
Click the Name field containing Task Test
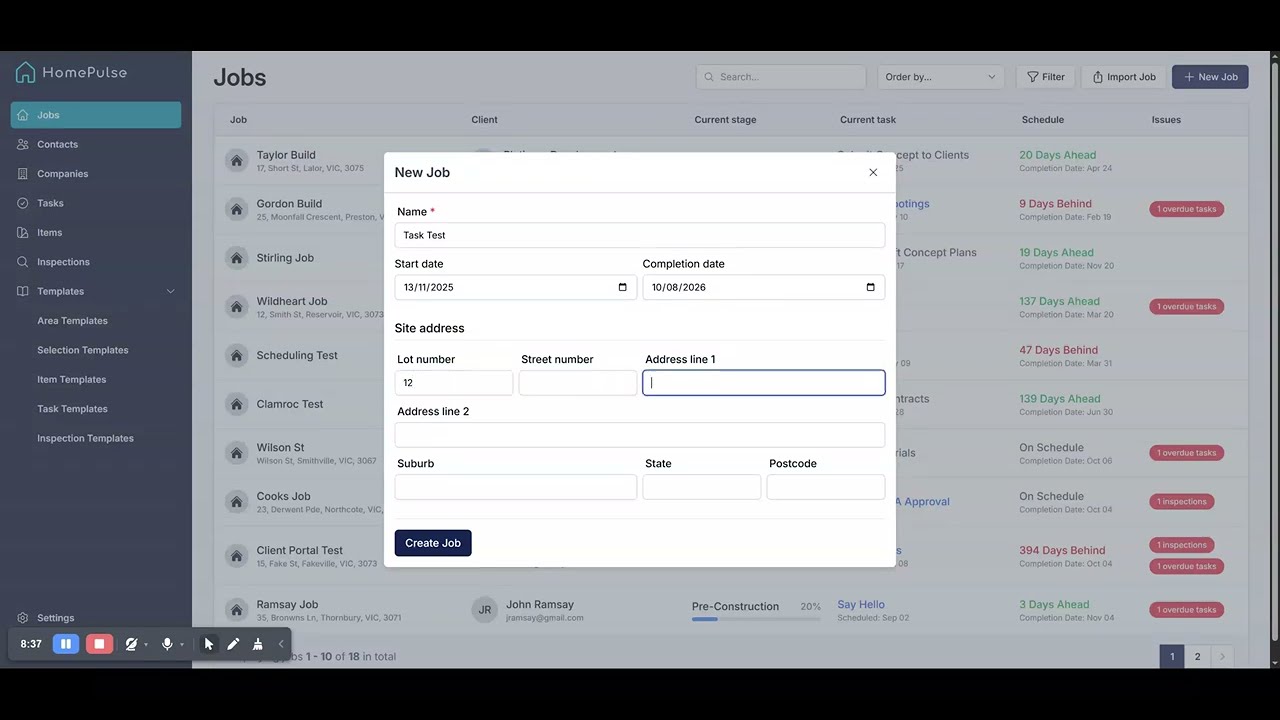coord(640,235)
